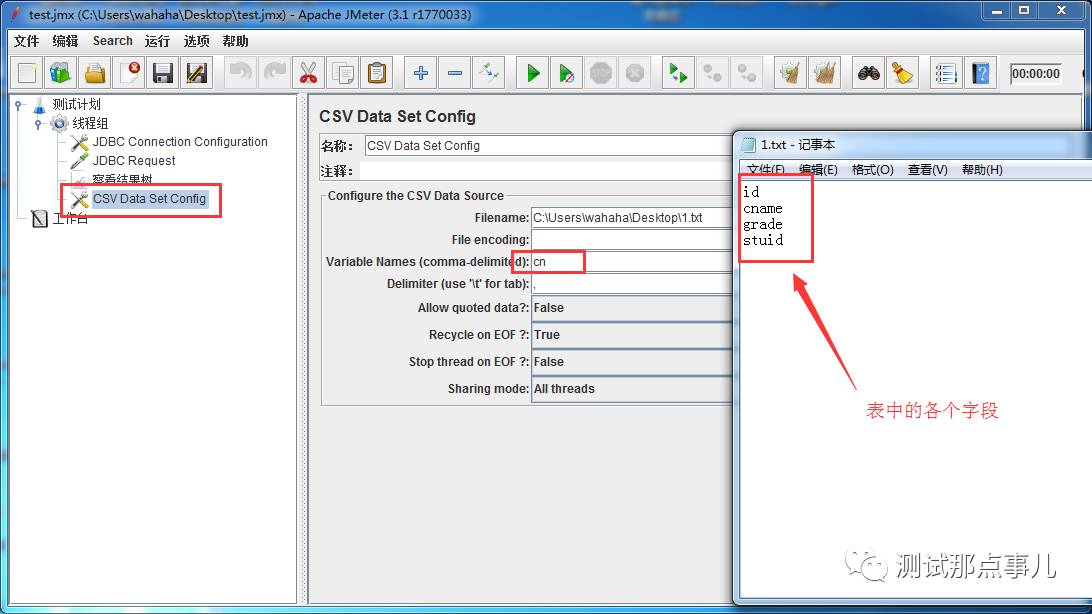Viewport: 1092px width, 614px height.
Task: Collapse the 线程组 tree node handle
Action: click(x=38, y=124)
